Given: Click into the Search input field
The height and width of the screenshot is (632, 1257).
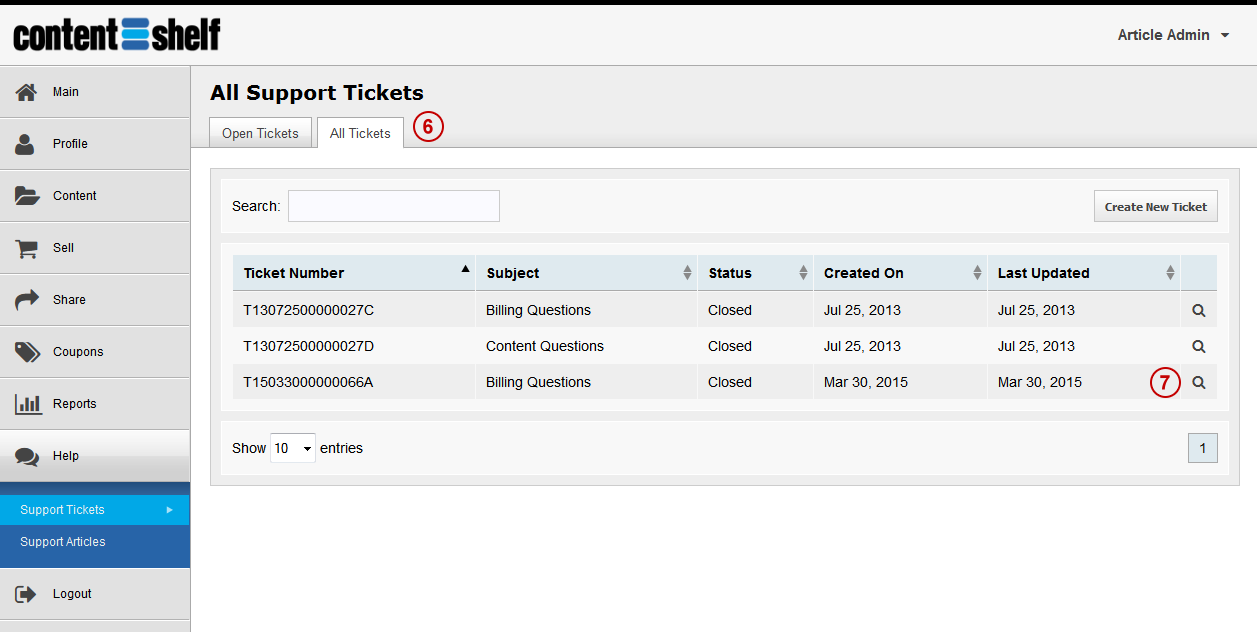Looking at the screenshot, I should (394, 206).
